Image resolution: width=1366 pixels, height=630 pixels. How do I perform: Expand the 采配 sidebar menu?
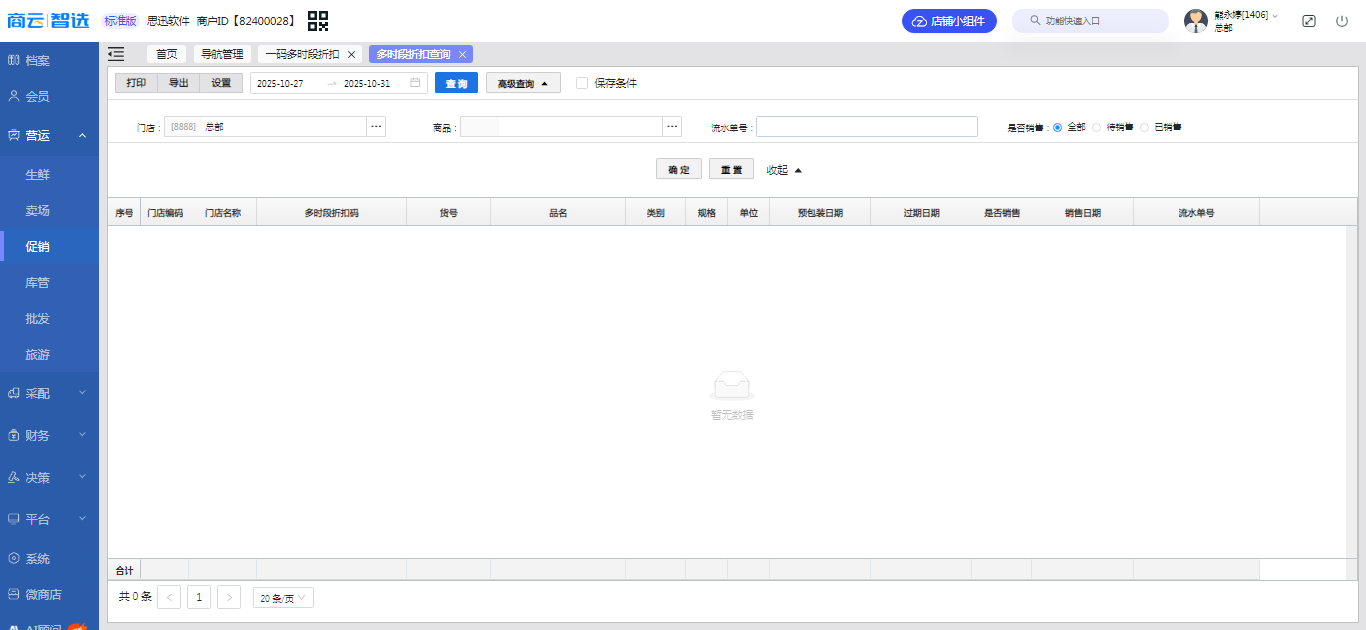(x=49, y=394)
